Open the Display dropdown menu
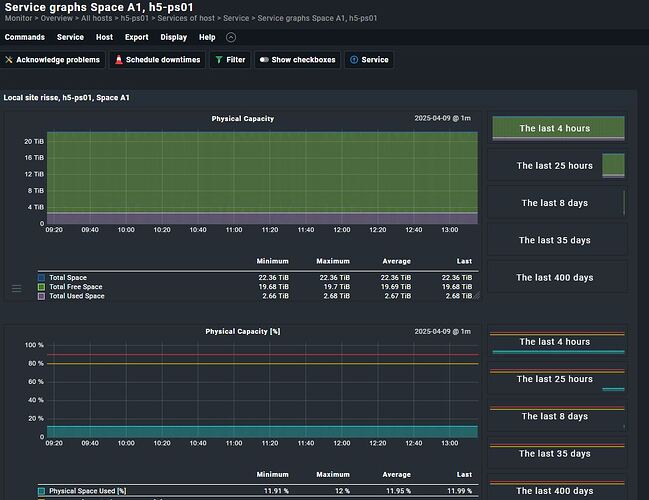Screen dimensions: 649x500 (x=174, y=37)
